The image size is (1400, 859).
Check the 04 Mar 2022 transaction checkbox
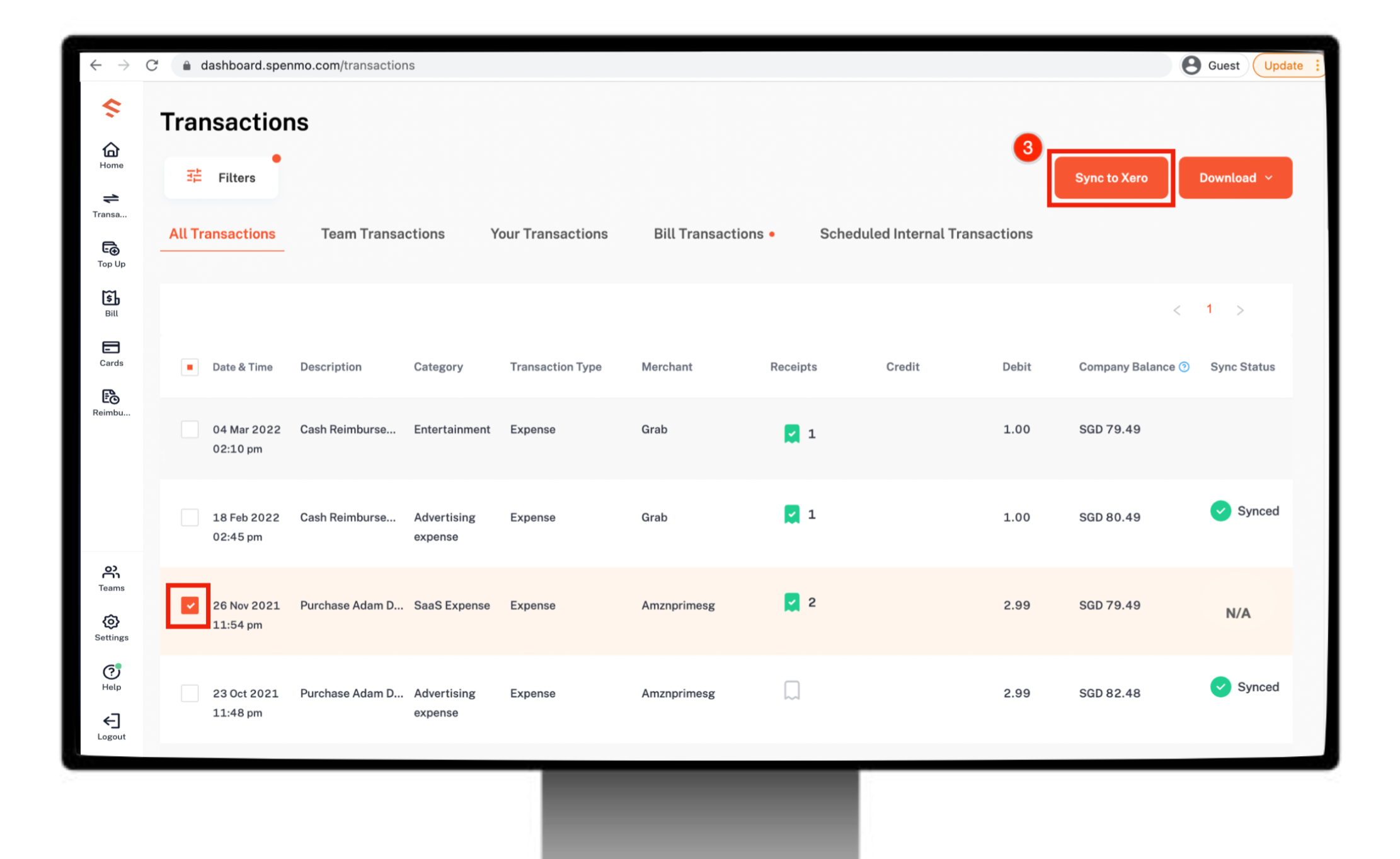[190, 429]
